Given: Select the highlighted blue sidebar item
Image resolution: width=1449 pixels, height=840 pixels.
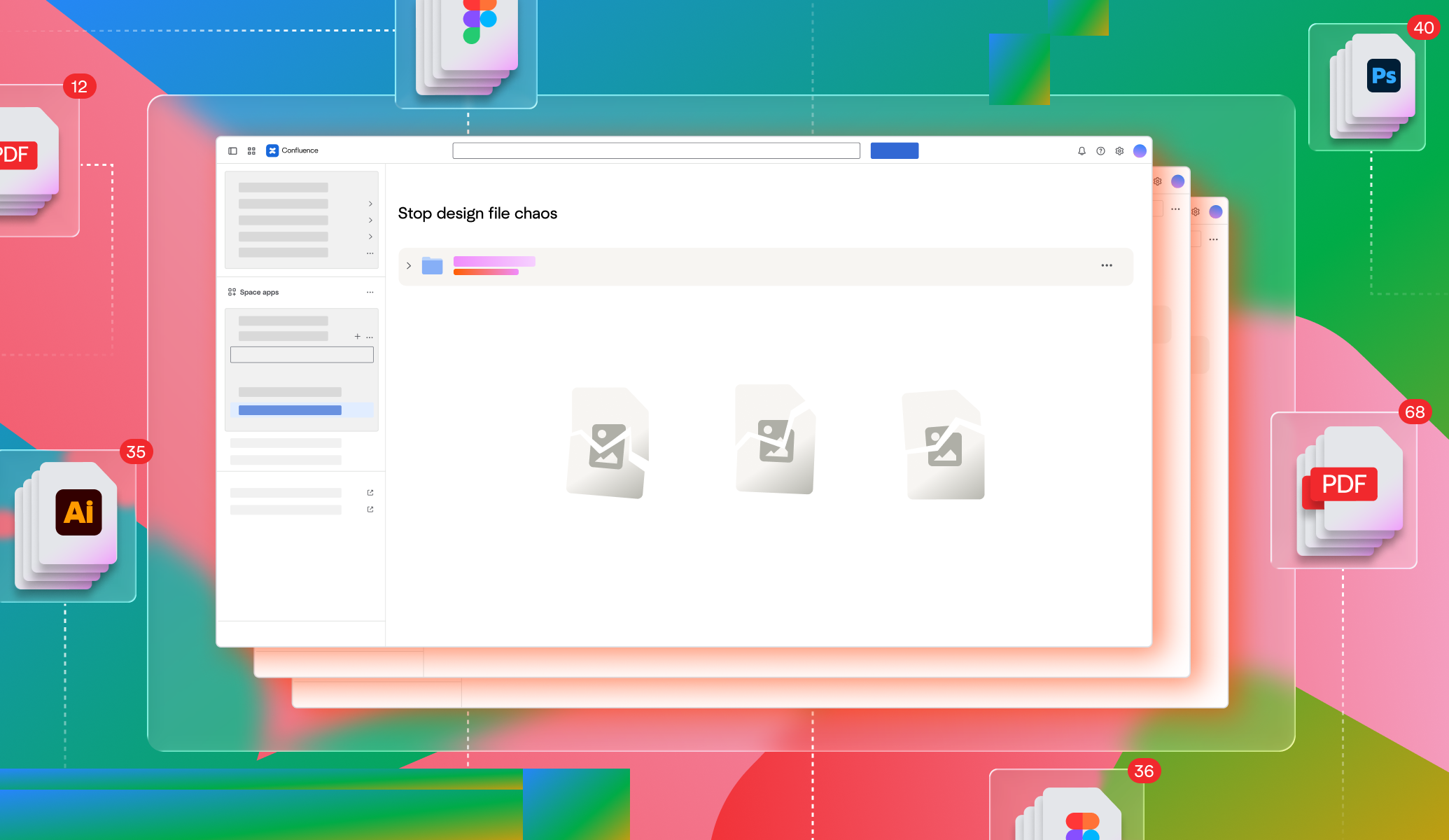Looking at the screenshot, I should coord(290,410).
